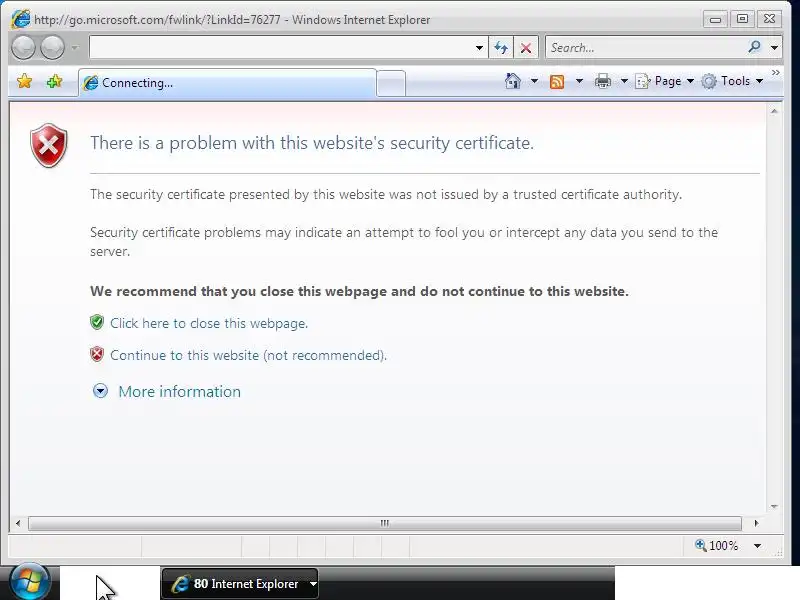Click the horizontal scrollbar thumb
The width and height of the screenshot is (800, 600).
coord(385,523)
